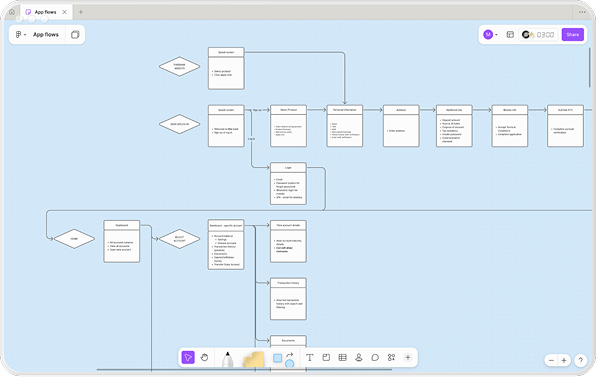
Task: Open the widgets and templates tool
Action: coord(391,357)
